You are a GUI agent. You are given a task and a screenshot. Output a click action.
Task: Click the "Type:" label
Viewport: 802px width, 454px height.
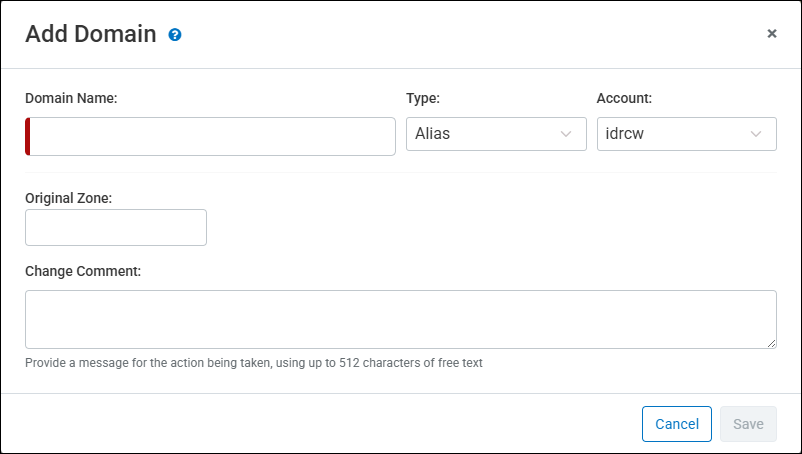tap(423, 98)
